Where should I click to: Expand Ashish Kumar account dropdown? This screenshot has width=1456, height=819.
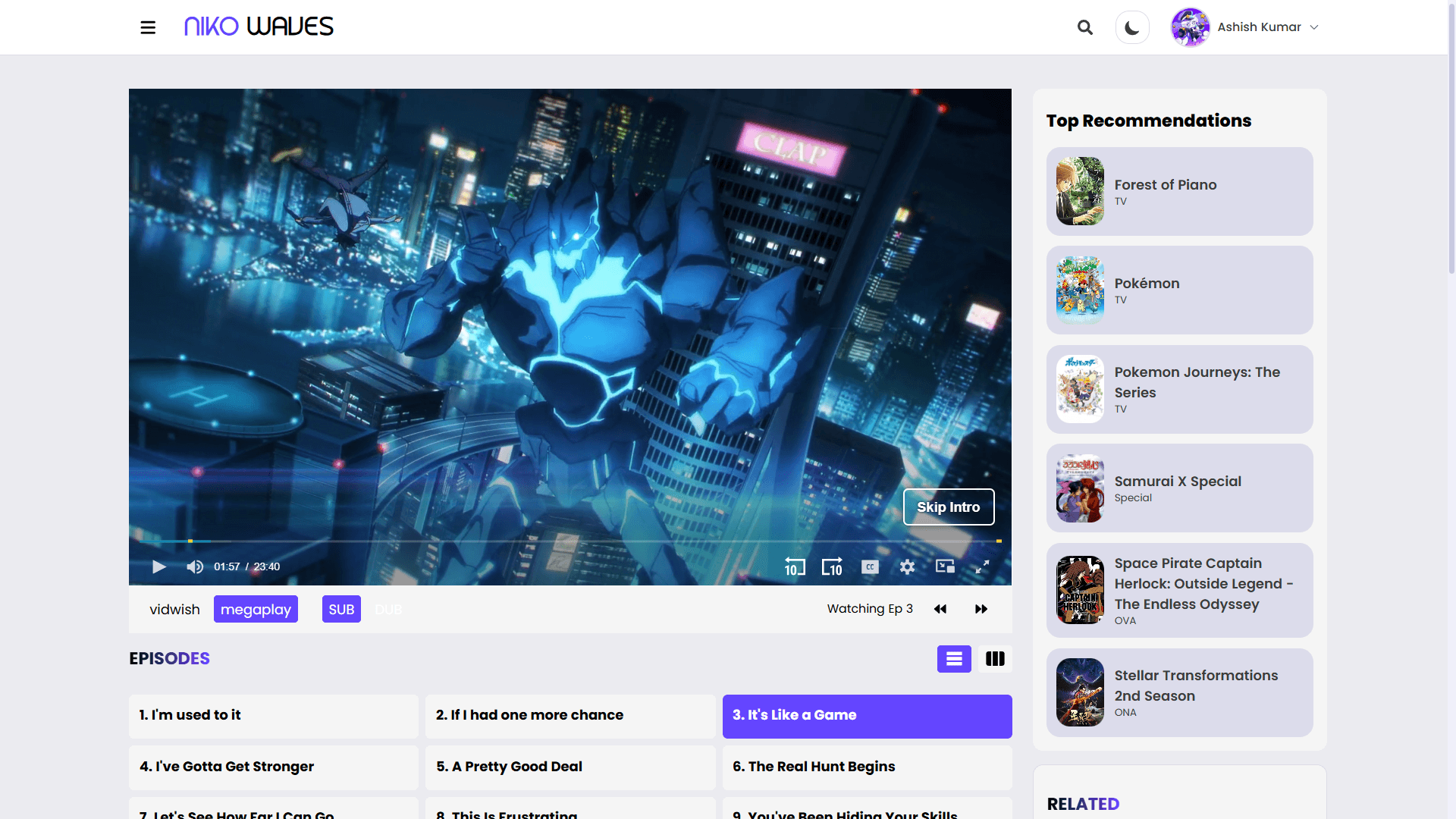[1314, 27]
